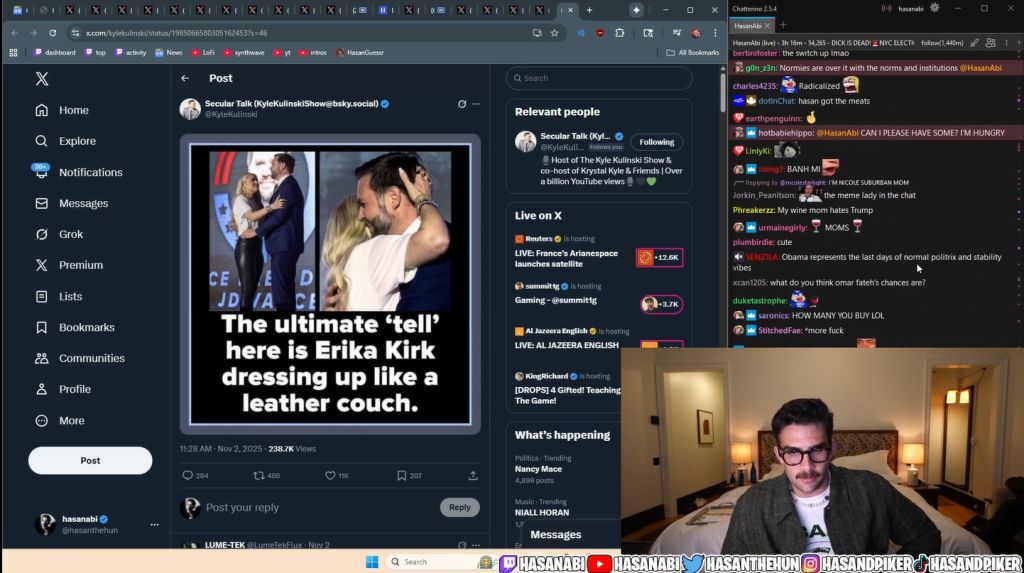Bookmark this page with the star icon
Image resolution: width=1024 pixels, height=573 pixels.
click(x=554, y=33)
